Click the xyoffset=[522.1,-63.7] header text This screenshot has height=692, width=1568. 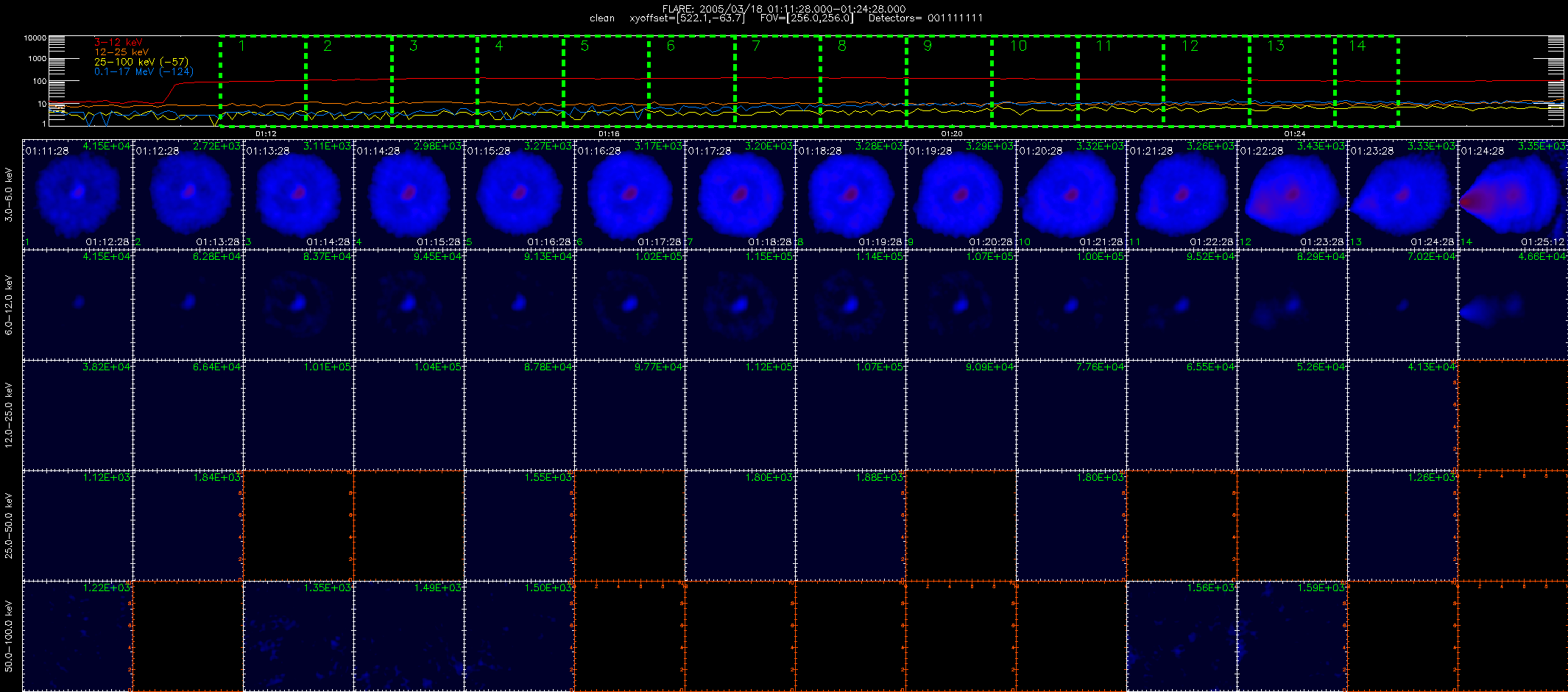pos(687,18)
